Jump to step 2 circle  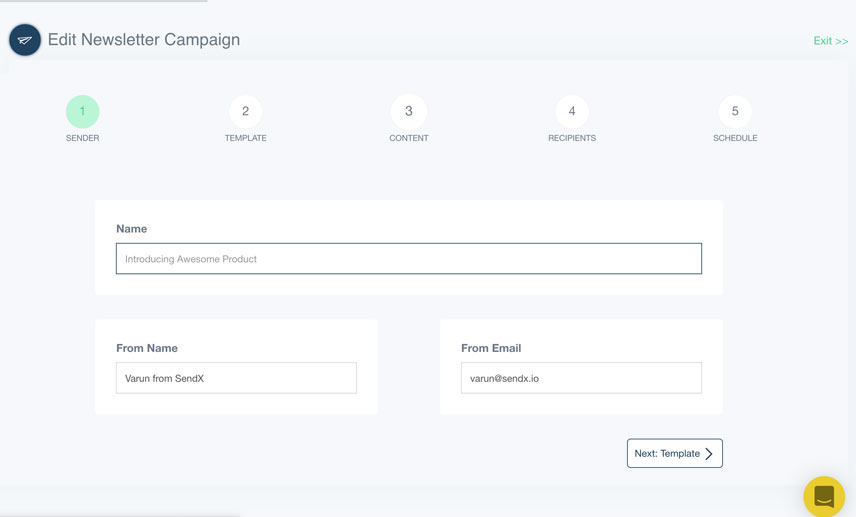click(245, 111)
